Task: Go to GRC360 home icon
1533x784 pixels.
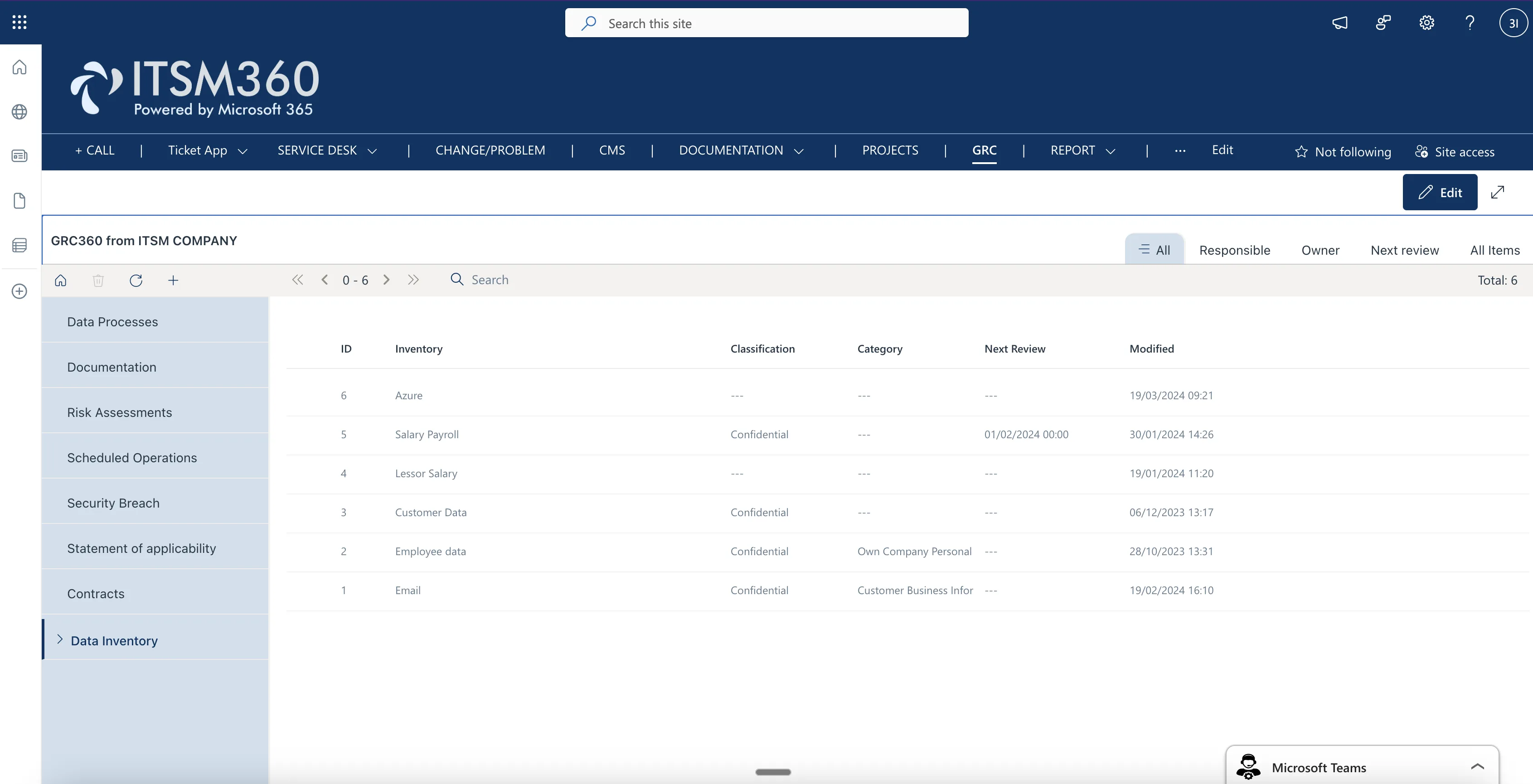Action: click(x=61, y=280)
